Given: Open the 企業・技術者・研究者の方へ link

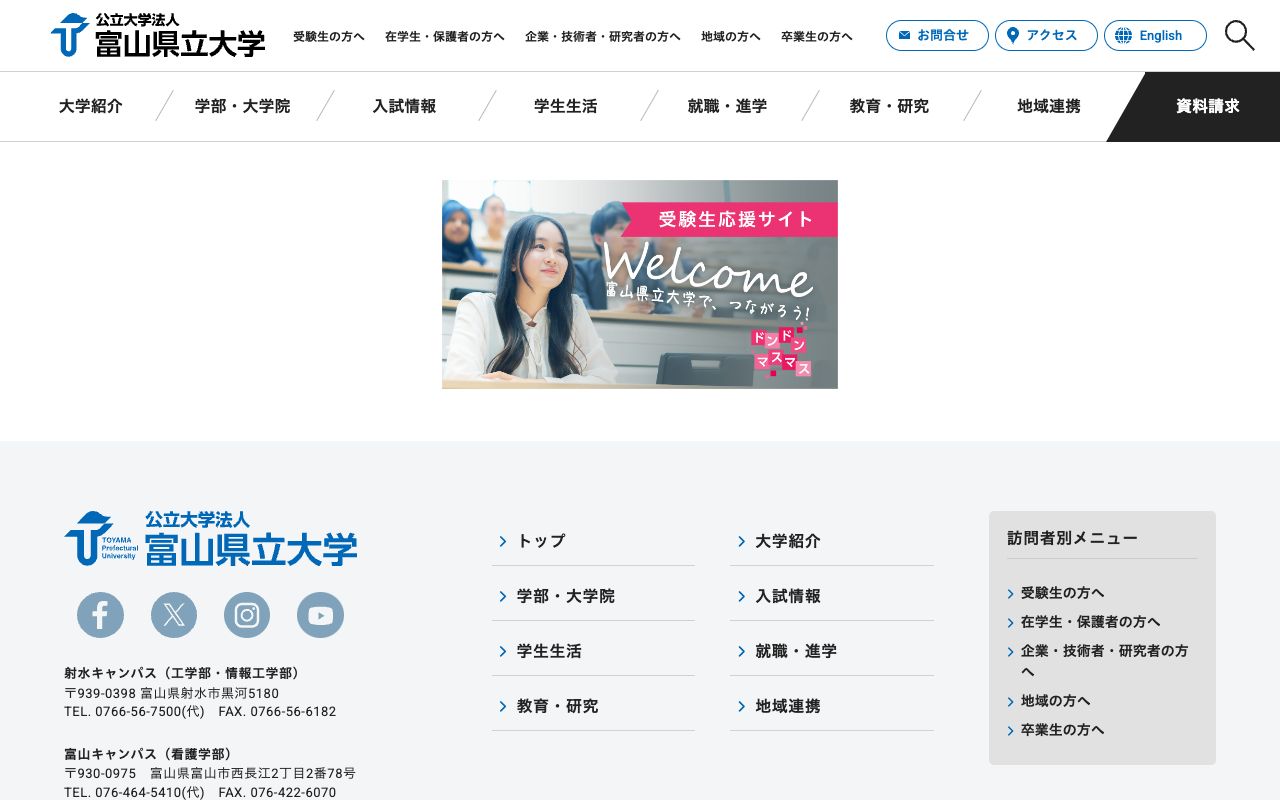Looking at the screenshot, I should (603, 36).
